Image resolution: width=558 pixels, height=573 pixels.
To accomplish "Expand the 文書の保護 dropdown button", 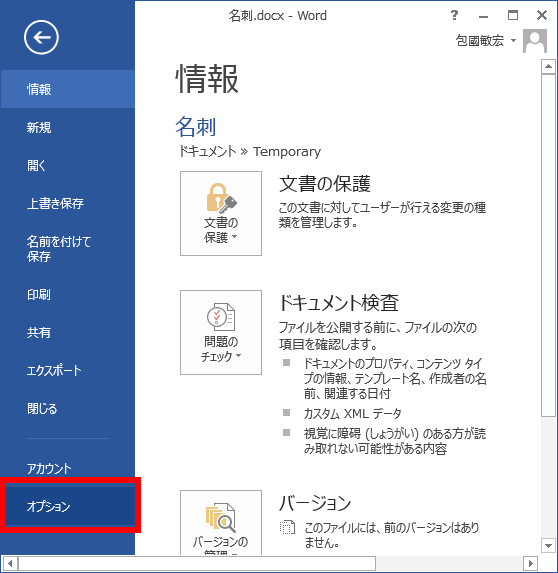I will [221, 213].
